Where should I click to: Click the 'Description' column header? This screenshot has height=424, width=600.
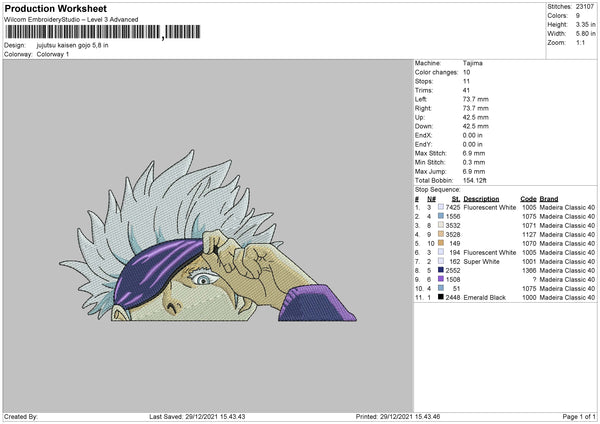coord(481,199)
